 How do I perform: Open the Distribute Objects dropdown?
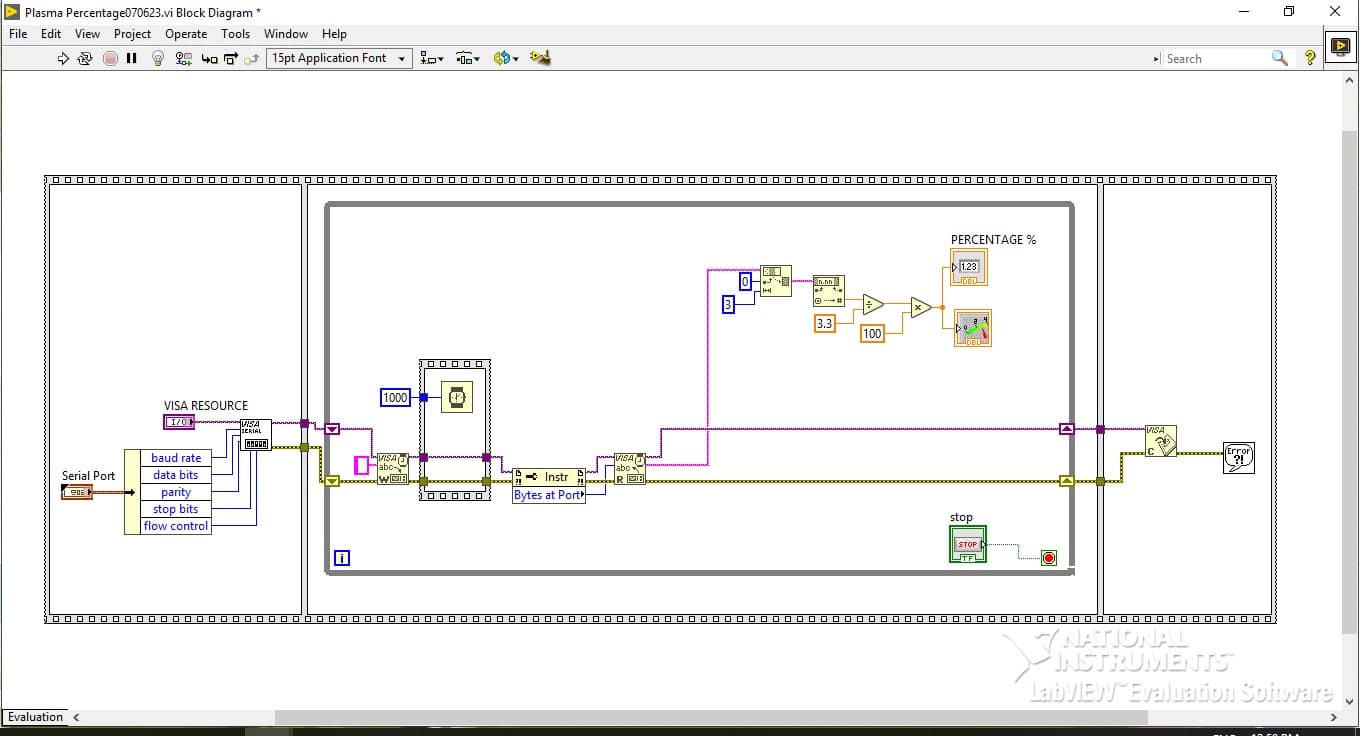467,58
